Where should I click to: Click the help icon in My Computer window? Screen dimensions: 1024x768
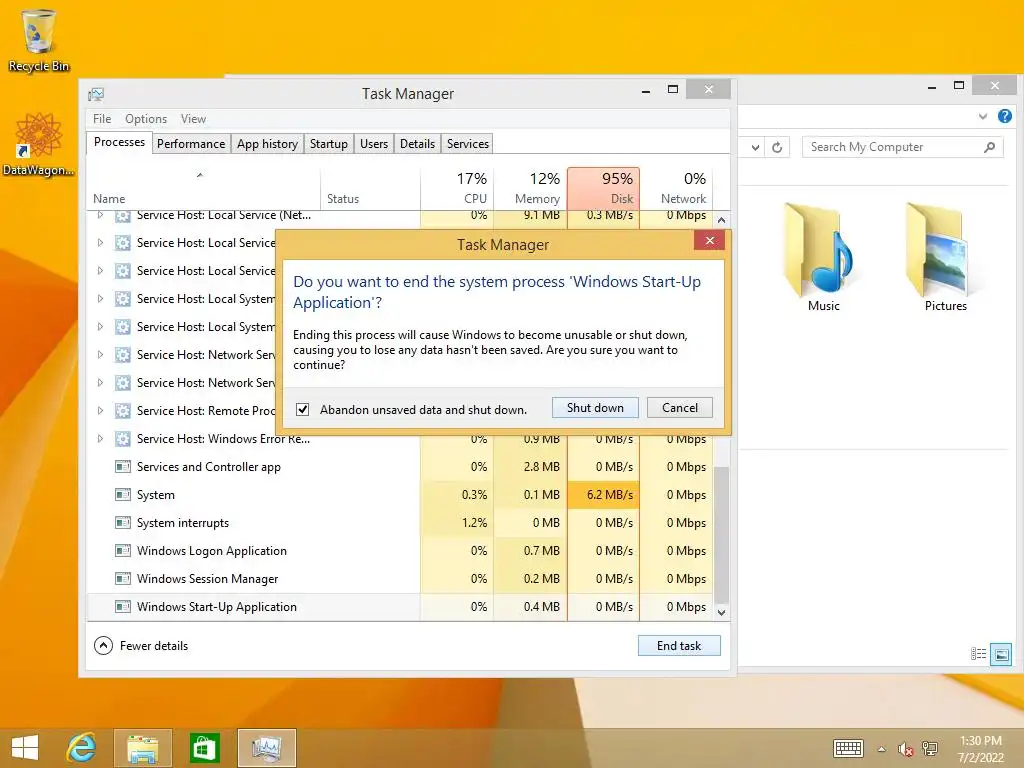click(1004, 116)
